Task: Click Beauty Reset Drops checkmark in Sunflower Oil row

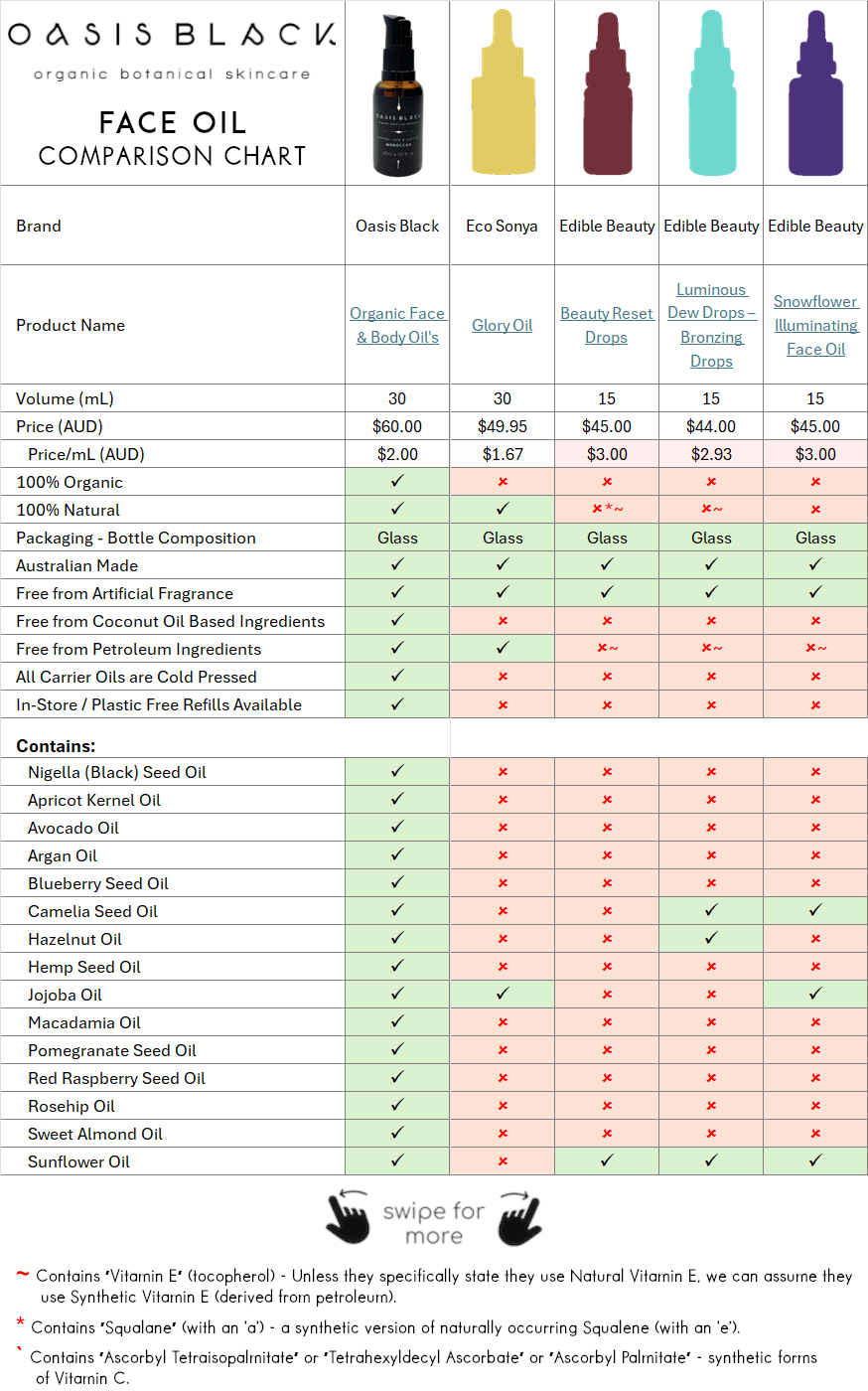Action: point(607,1161)
